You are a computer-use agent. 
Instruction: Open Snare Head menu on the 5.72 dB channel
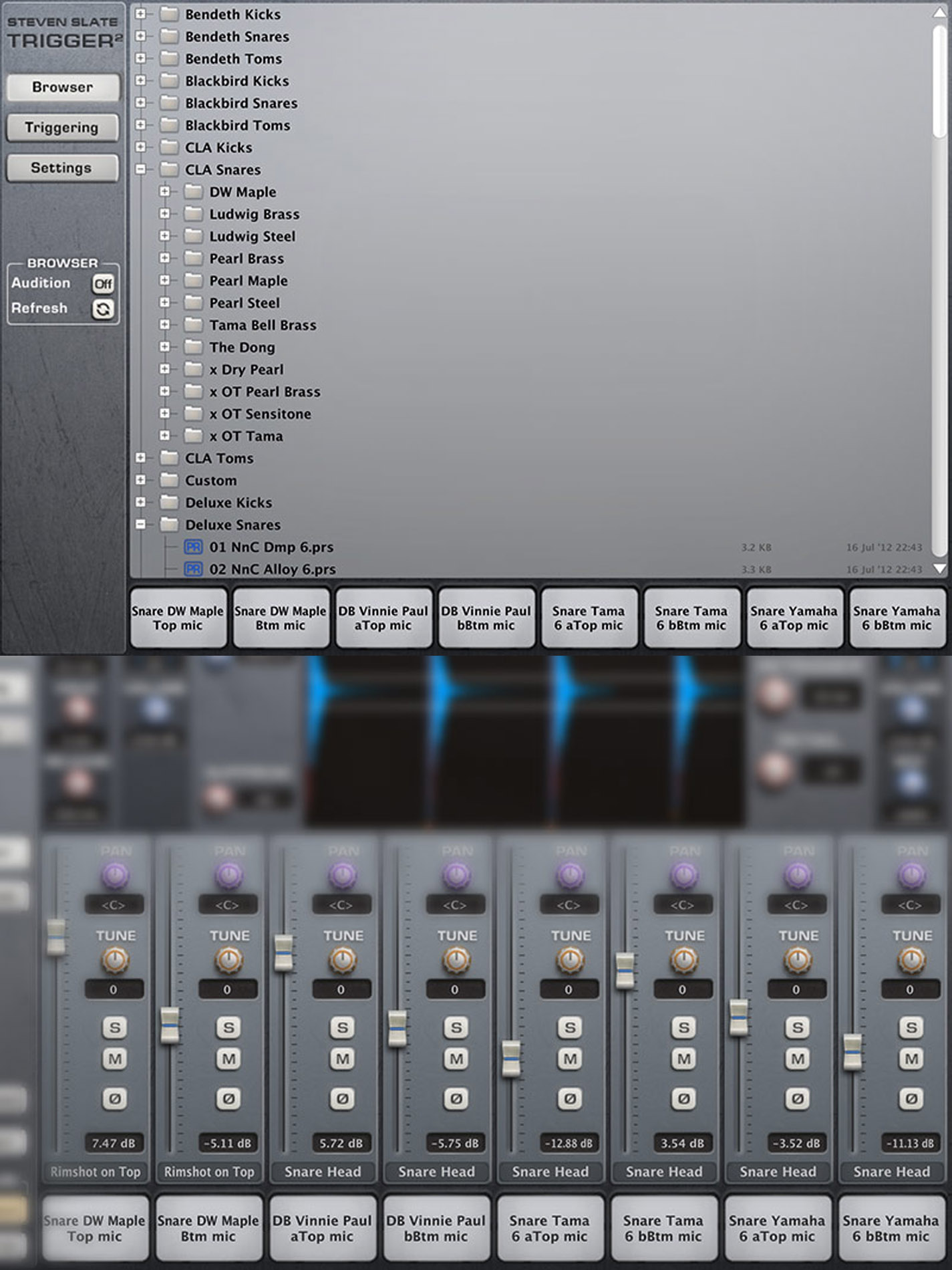point(323,1172)
